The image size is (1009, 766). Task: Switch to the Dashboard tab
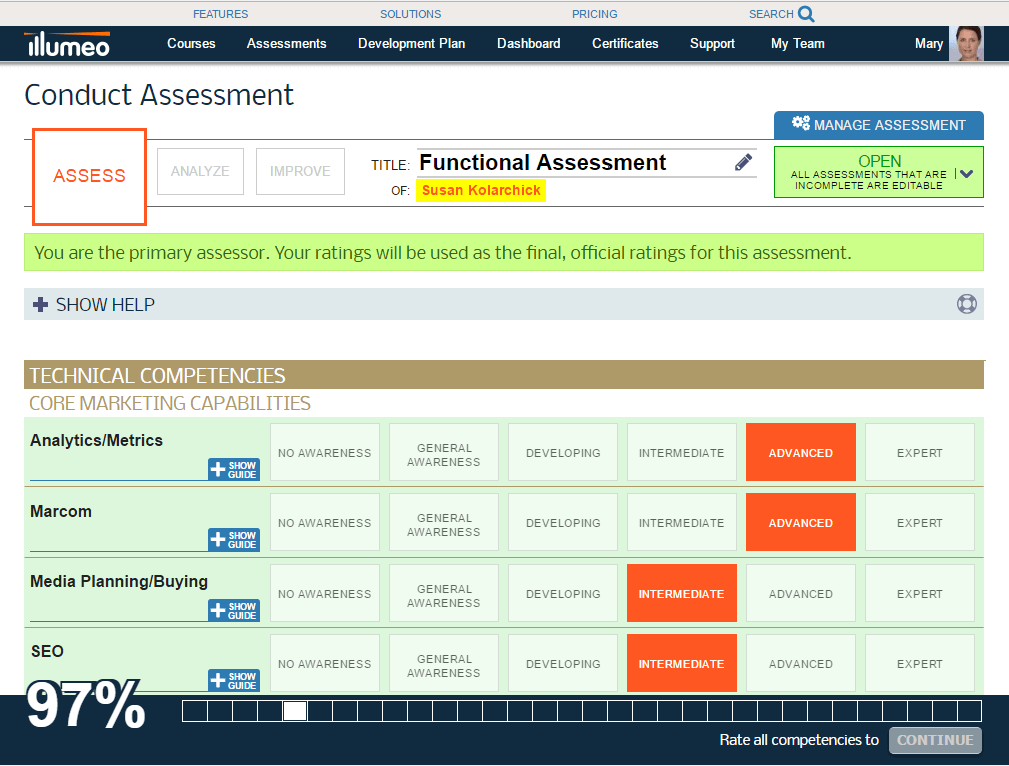coord(528,44)
